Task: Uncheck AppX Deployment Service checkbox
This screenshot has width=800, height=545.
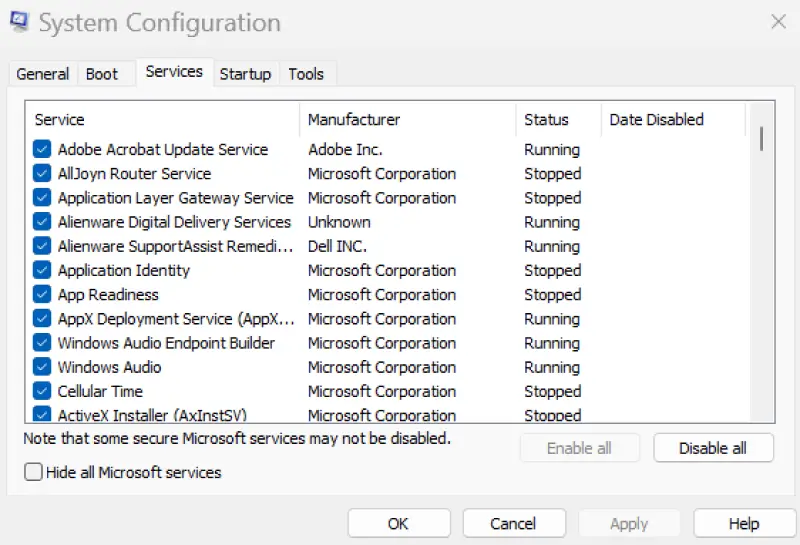Action: [42, 319]
